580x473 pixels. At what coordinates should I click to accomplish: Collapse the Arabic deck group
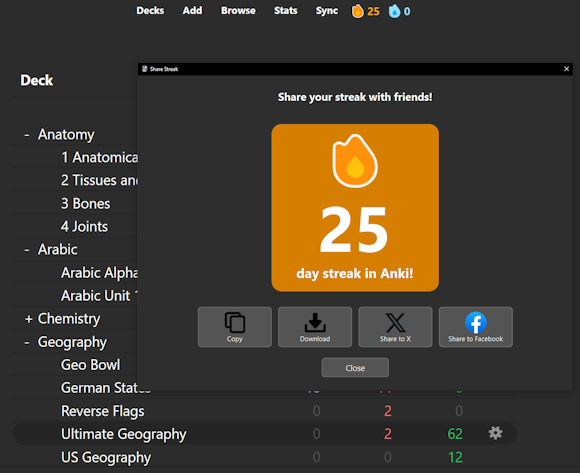pos(27,250)
